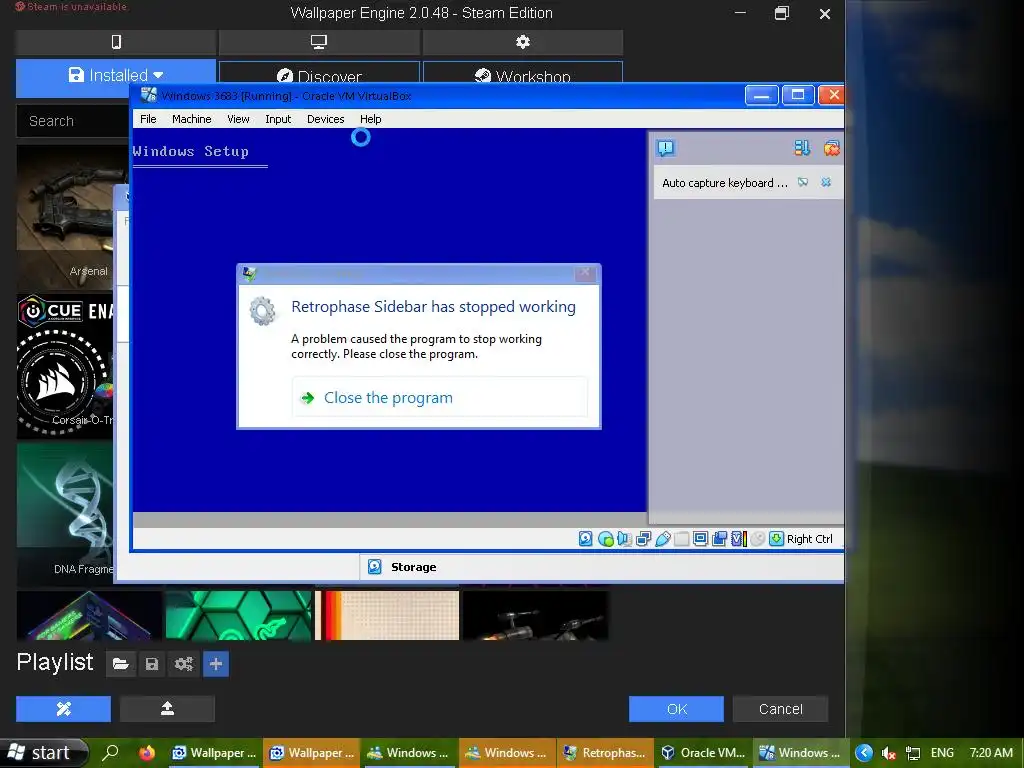Select green Razer hexagon wallpaper thumbnail
Screen dimensions: 1024x768
(238, 615)
